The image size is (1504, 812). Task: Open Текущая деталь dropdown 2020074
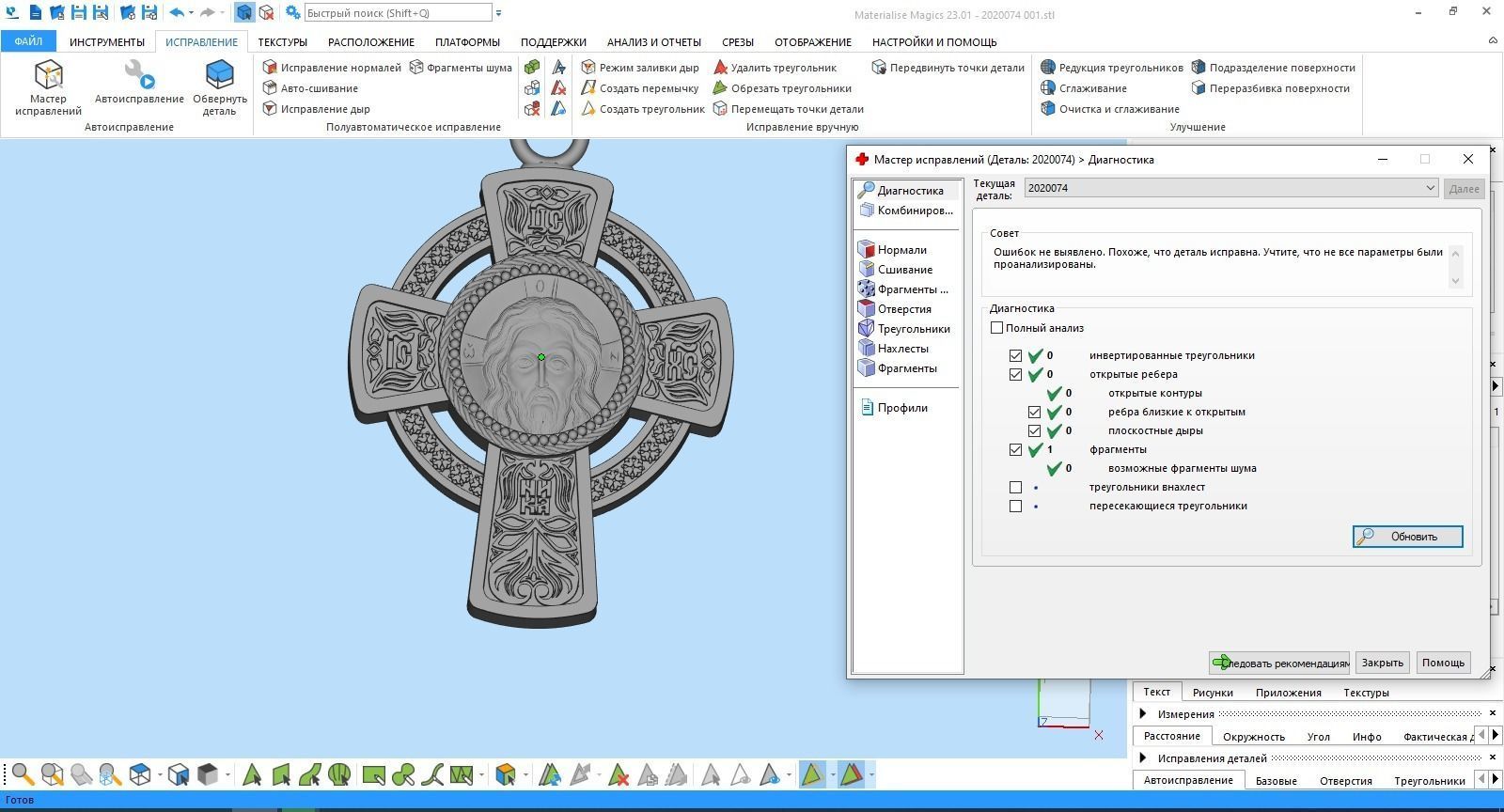coord(1231,188)
